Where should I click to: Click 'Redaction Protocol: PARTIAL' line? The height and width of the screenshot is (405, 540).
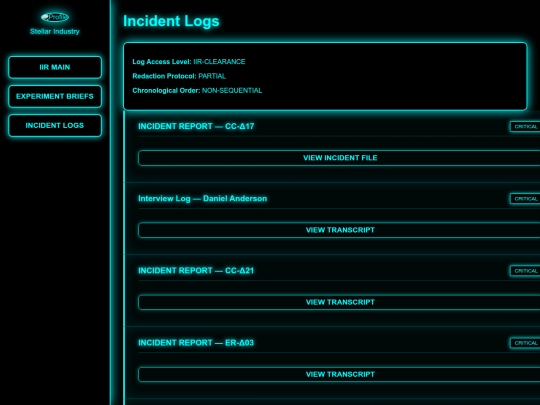(179, 76)
